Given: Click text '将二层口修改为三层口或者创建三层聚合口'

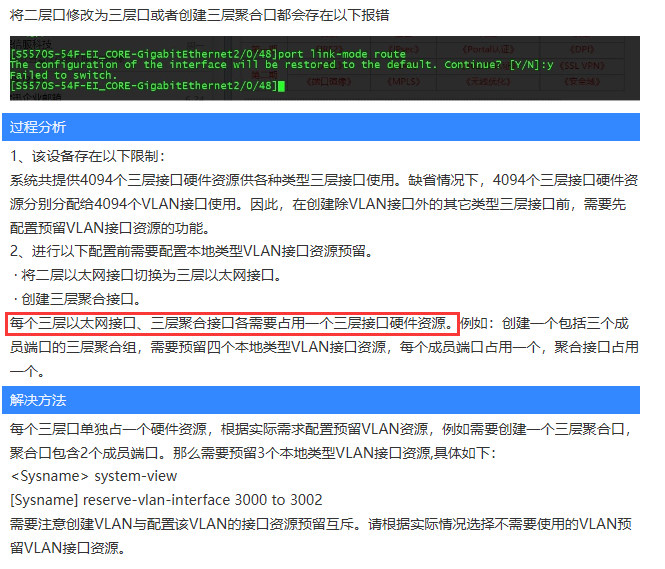Looking at the screenshot, I should tap(142, 15).
